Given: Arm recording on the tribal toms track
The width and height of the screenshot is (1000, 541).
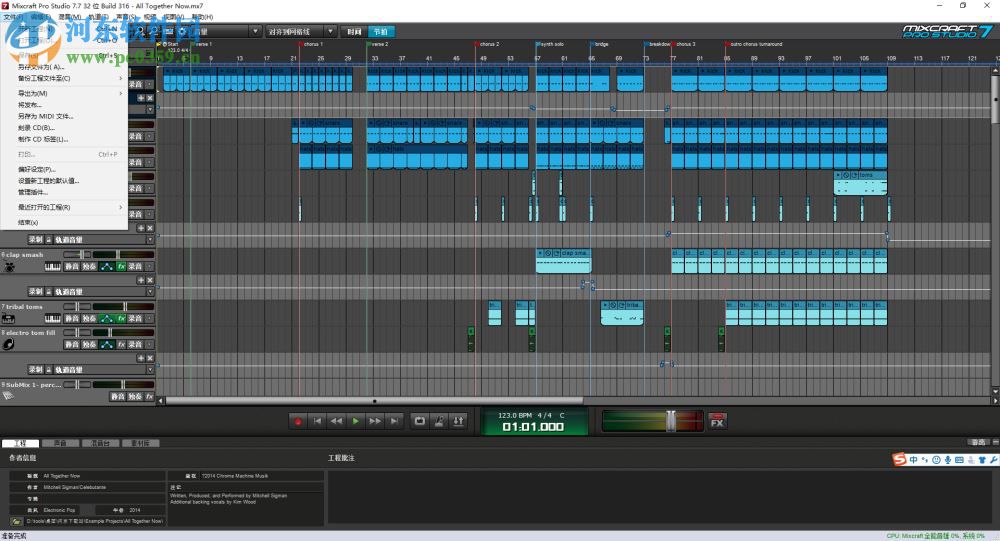Looking at the screenshot, I should pyautogui.click(x=135, y=318).
